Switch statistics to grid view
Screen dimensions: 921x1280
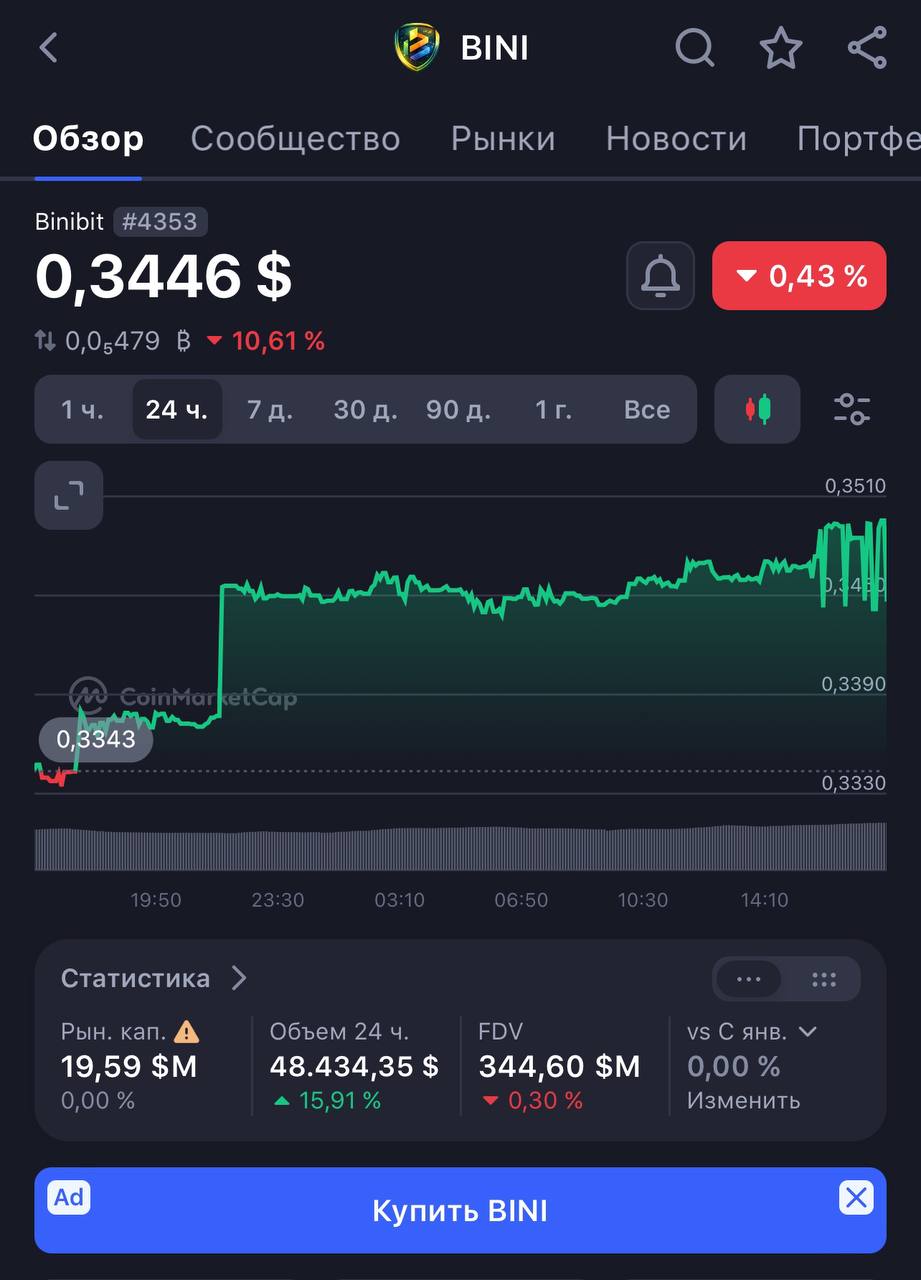click(824, 979)
